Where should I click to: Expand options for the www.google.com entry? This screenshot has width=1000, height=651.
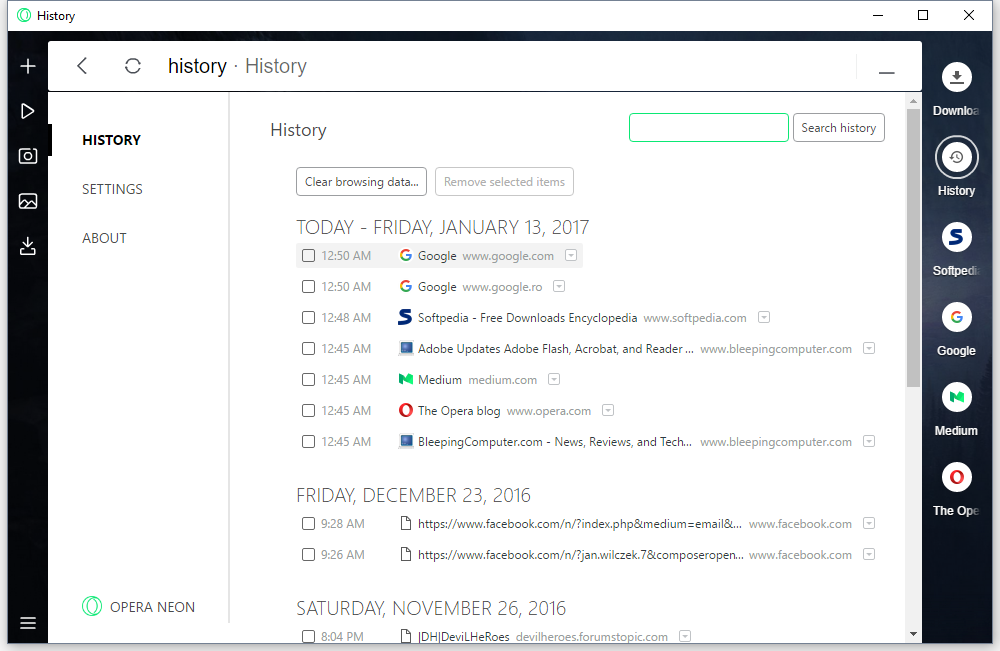(571, 255)
